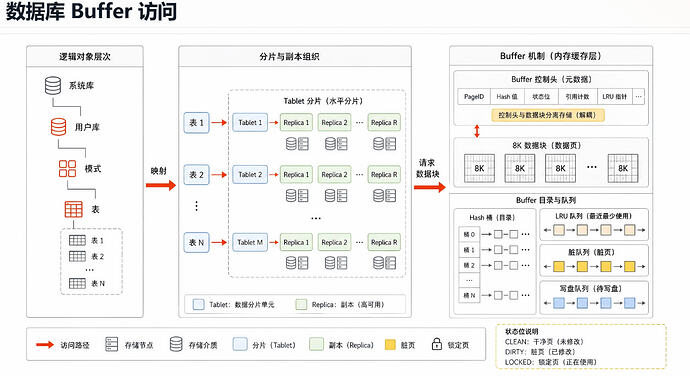Click the 桶 1 hash bucket
690x376 pixels.
(469, 250)
